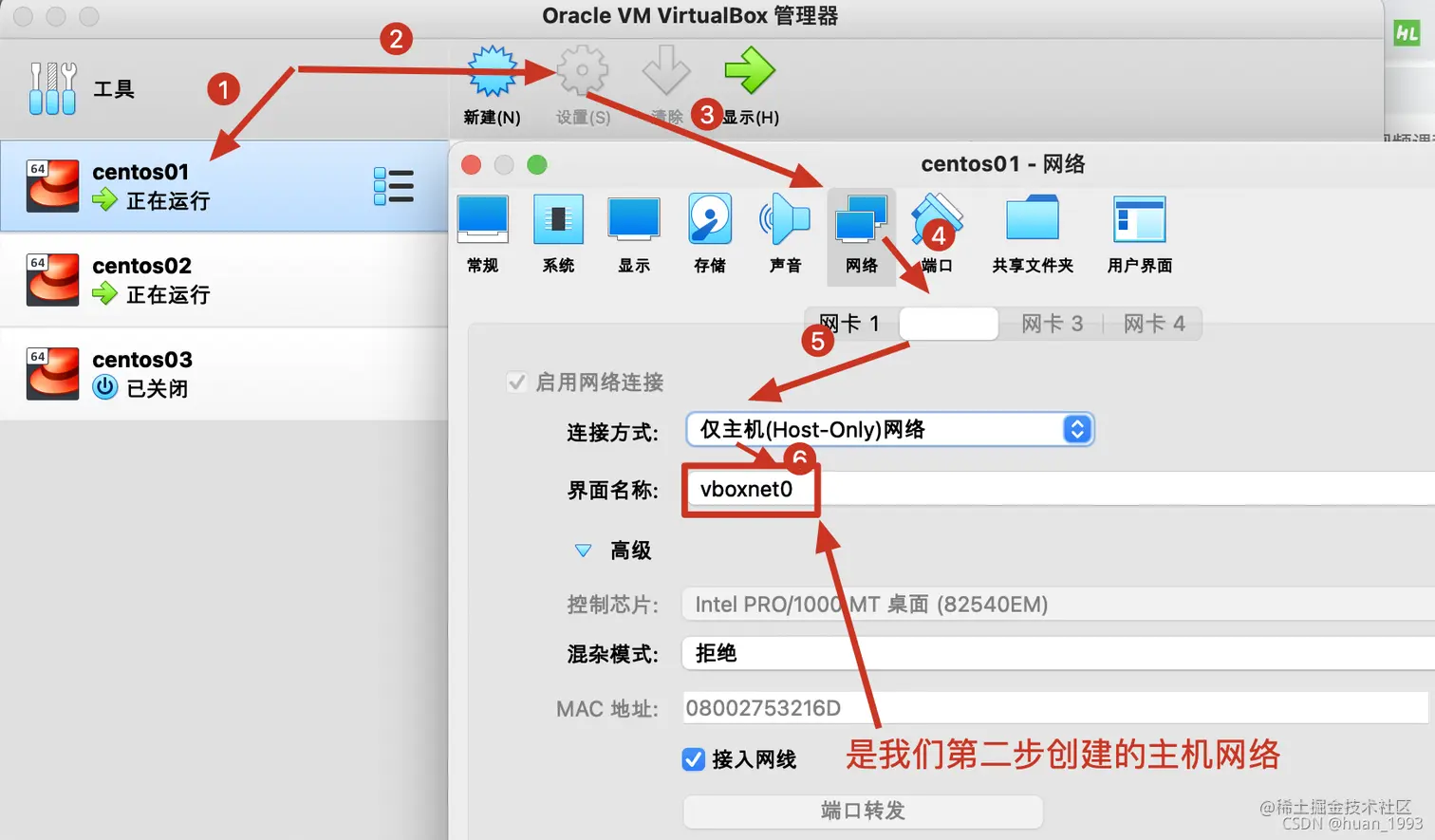Collapse the 高级 advanced disclosure triangle

point(584,551)
